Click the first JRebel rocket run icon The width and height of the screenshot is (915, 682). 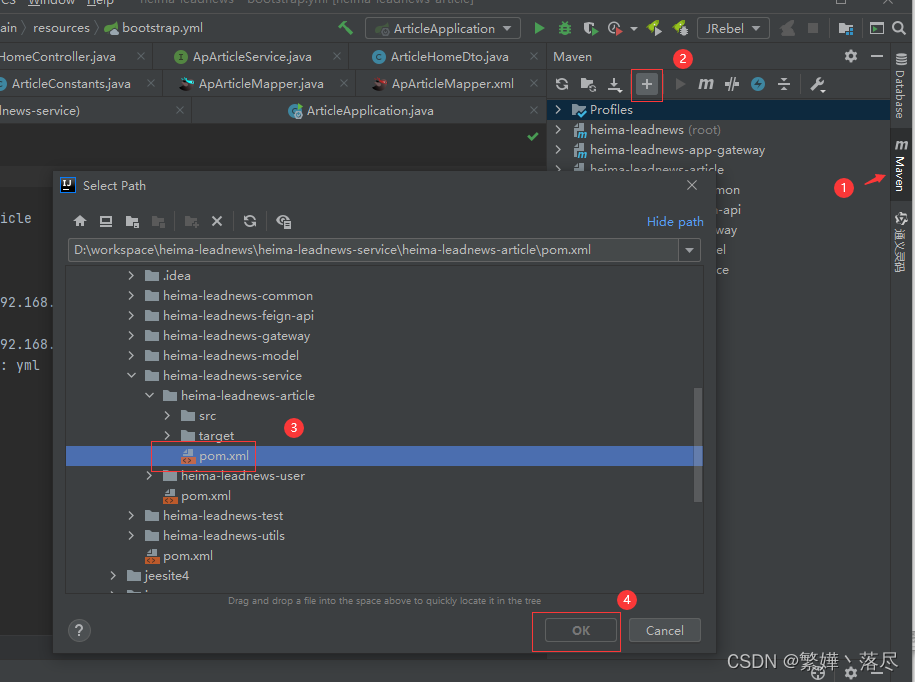(654, 28)
